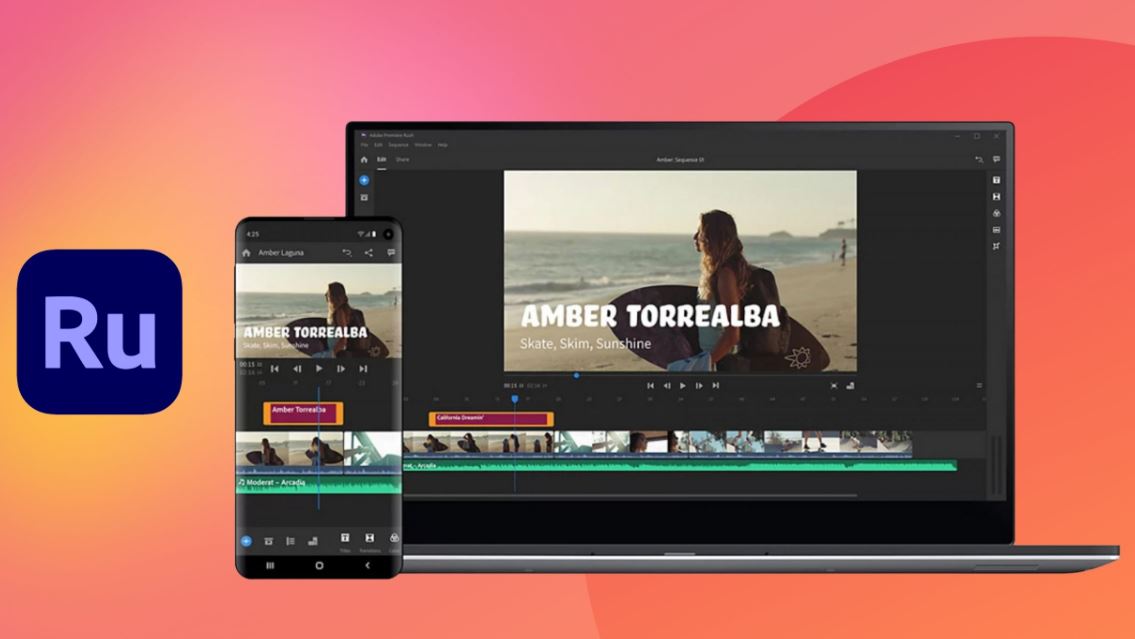Tap the Android recent apps button on phone
The width and height of the screenshot is (1135, 639).
coord(270,566)
